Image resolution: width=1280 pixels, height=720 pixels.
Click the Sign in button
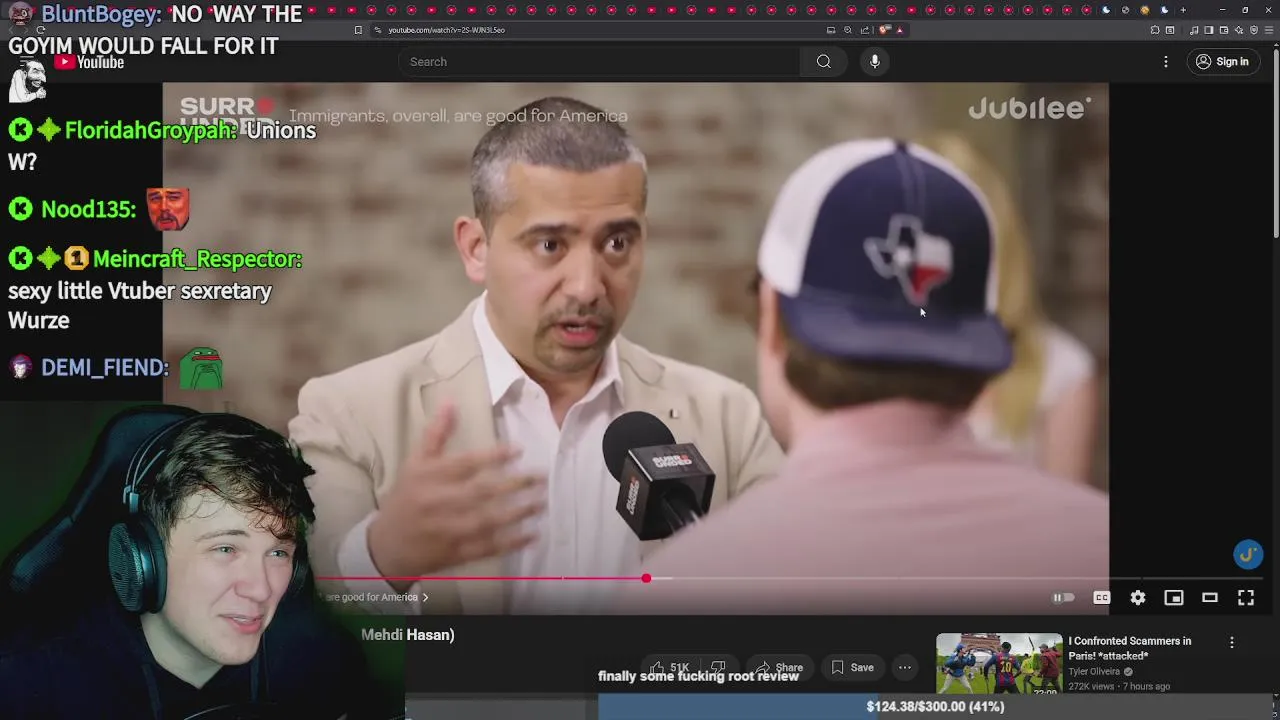1222,62
